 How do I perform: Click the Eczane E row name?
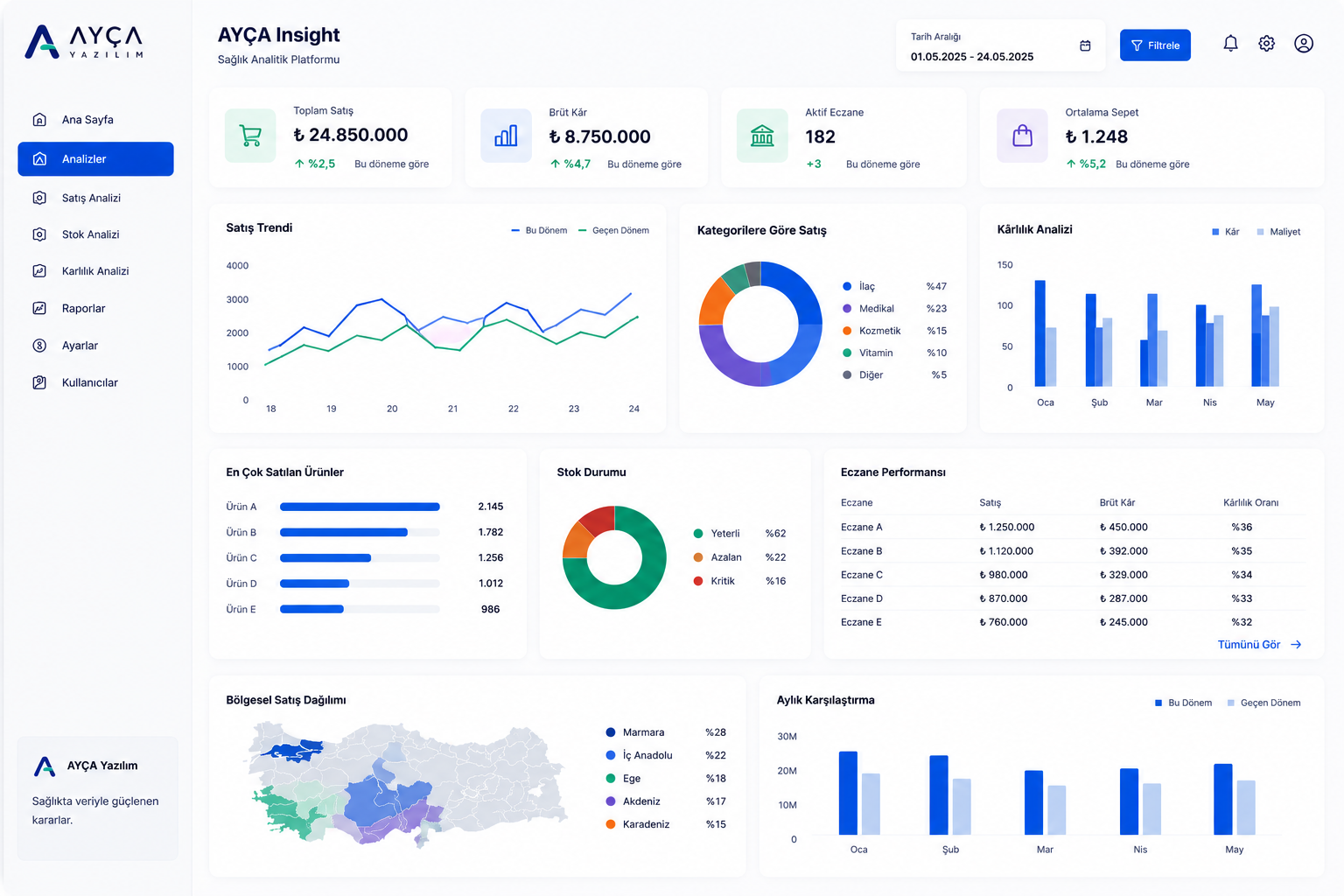pos(861,622)
